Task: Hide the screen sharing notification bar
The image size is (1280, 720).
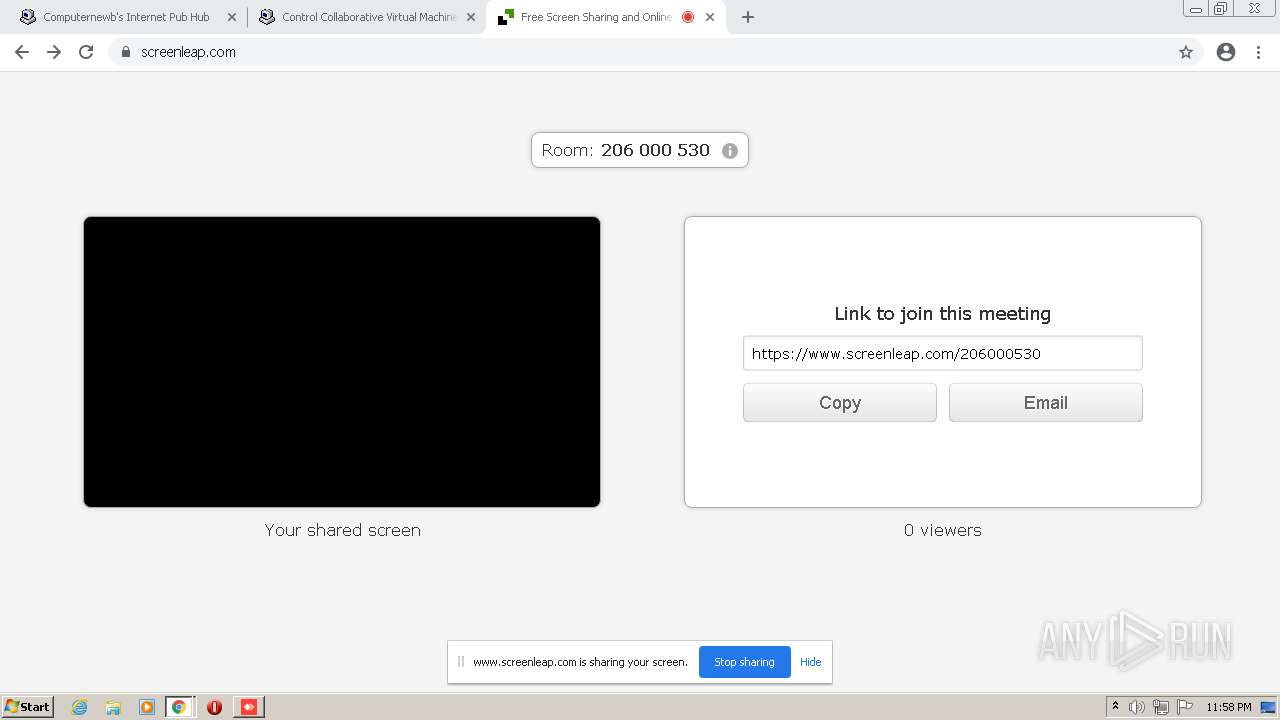Action: coord(810,662)
